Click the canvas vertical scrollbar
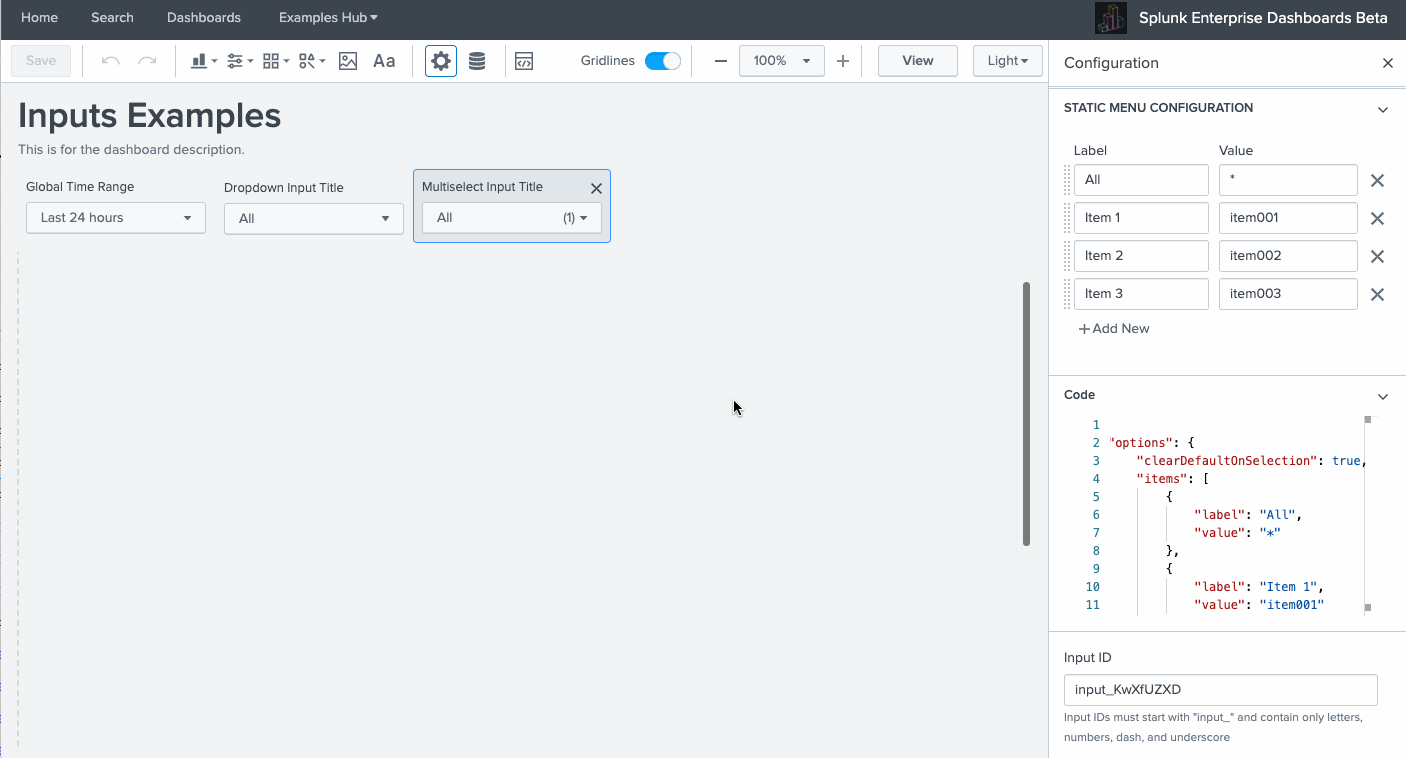The width and height of the screenshot is (1406, 758). [x=1026, y=413]
